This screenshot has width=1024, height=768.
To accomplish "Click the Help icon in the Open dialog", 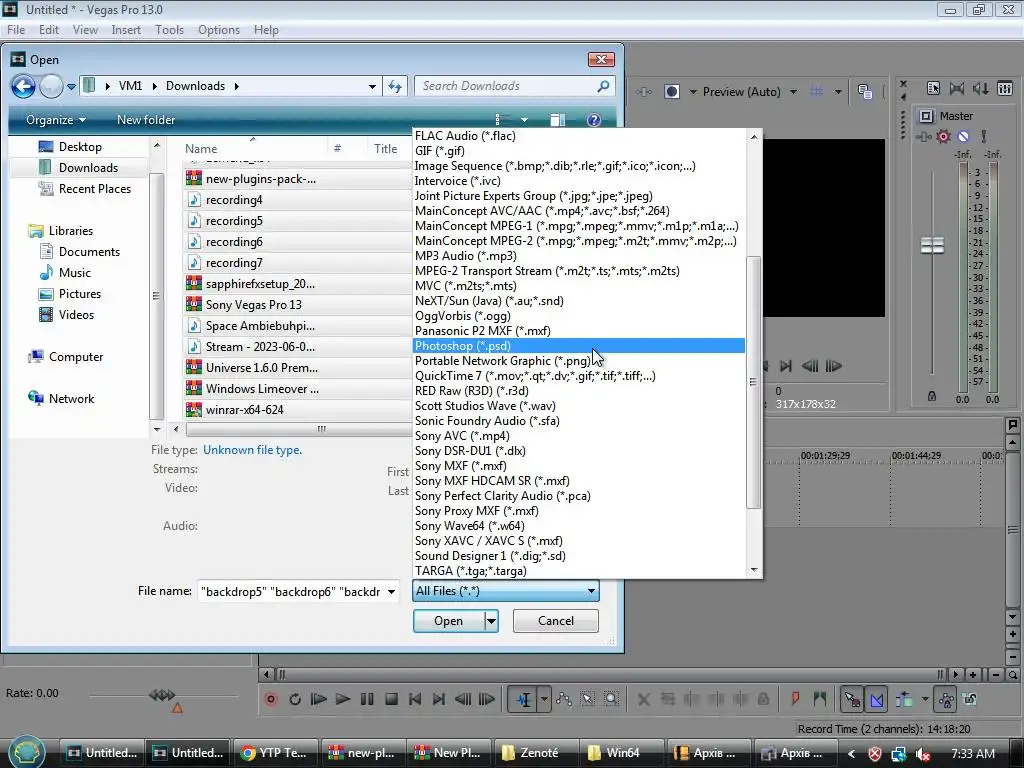I will 594,120.
